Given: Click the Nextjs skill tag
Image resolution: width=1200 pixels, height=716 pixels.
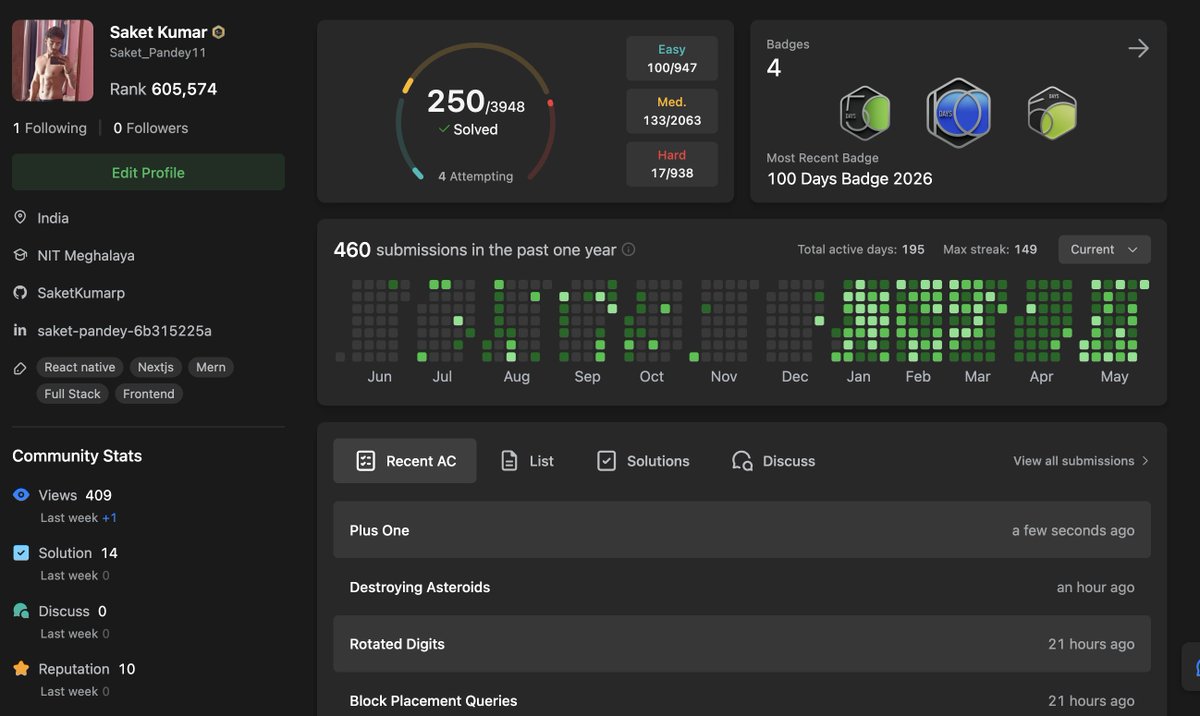Looking at the screenshot, I should pos(156,367).
